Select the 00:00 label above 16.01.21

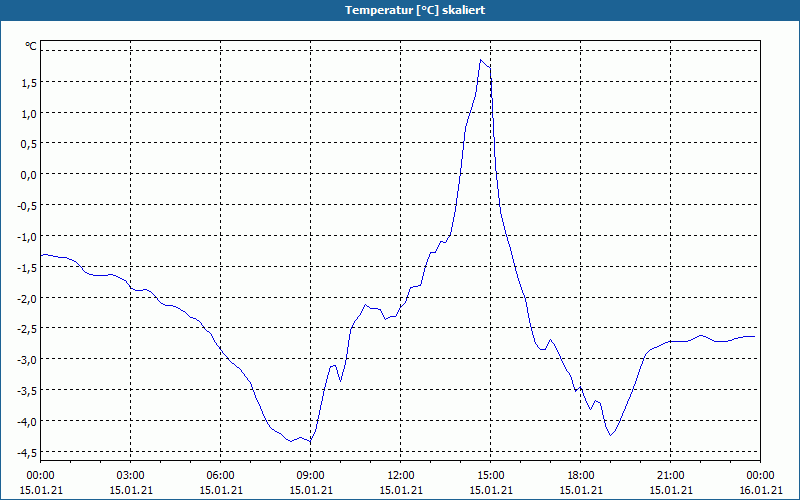(x=760, y=476)
